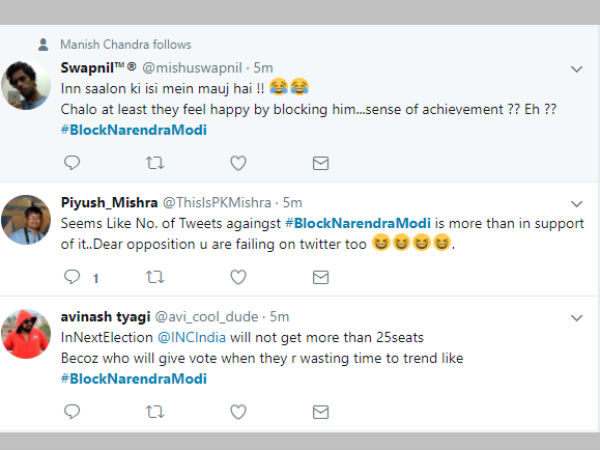This screenshot has height=450, width=600.
Task: Open more options on Swapnil's tweet
Action: [576, 69]
